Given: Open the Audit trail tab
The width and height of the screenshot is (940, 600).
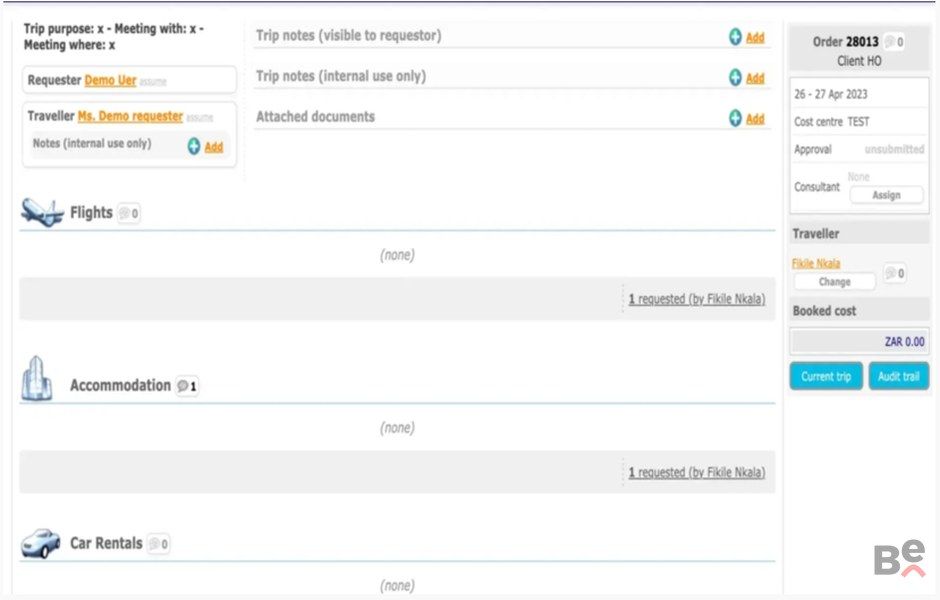Looking at the screenshot, I should pos(899,376).
